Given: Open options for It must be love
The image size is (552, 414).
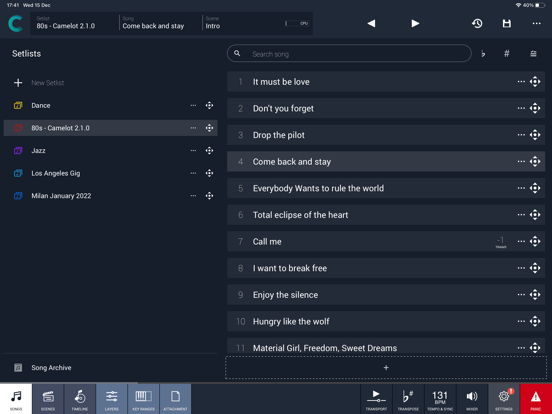Looking at the screenshot, I should (x=521, y=82).
